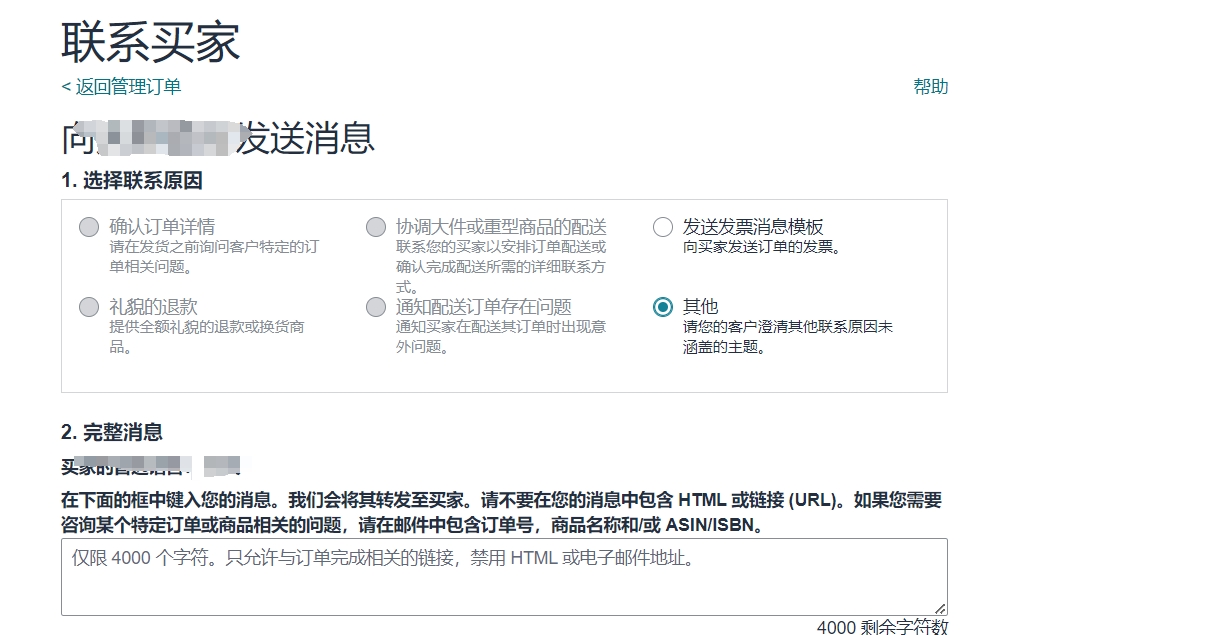1224x635 pixels.
Task: Pick the 礼貌的退款 radio button
Action: (x=89, y=307)
